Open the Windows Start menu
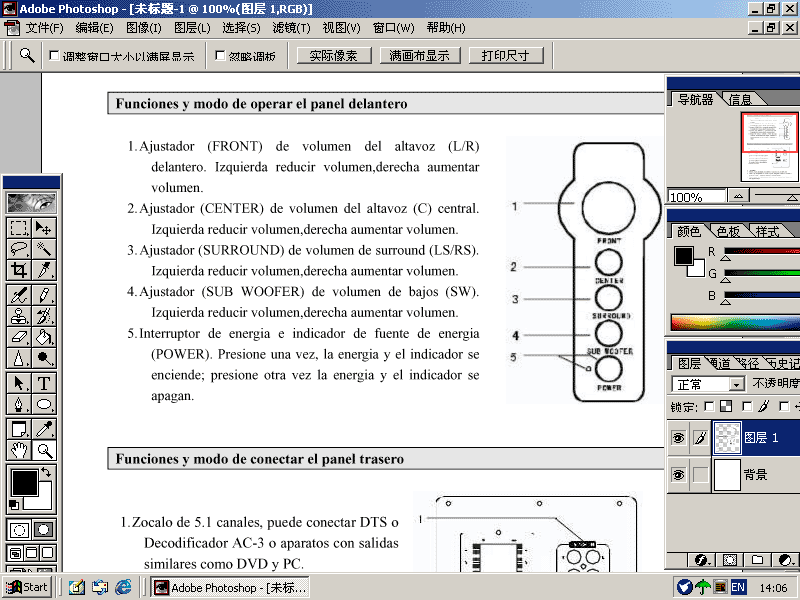Viewport: 800px width, 600px height. point(27,587)
